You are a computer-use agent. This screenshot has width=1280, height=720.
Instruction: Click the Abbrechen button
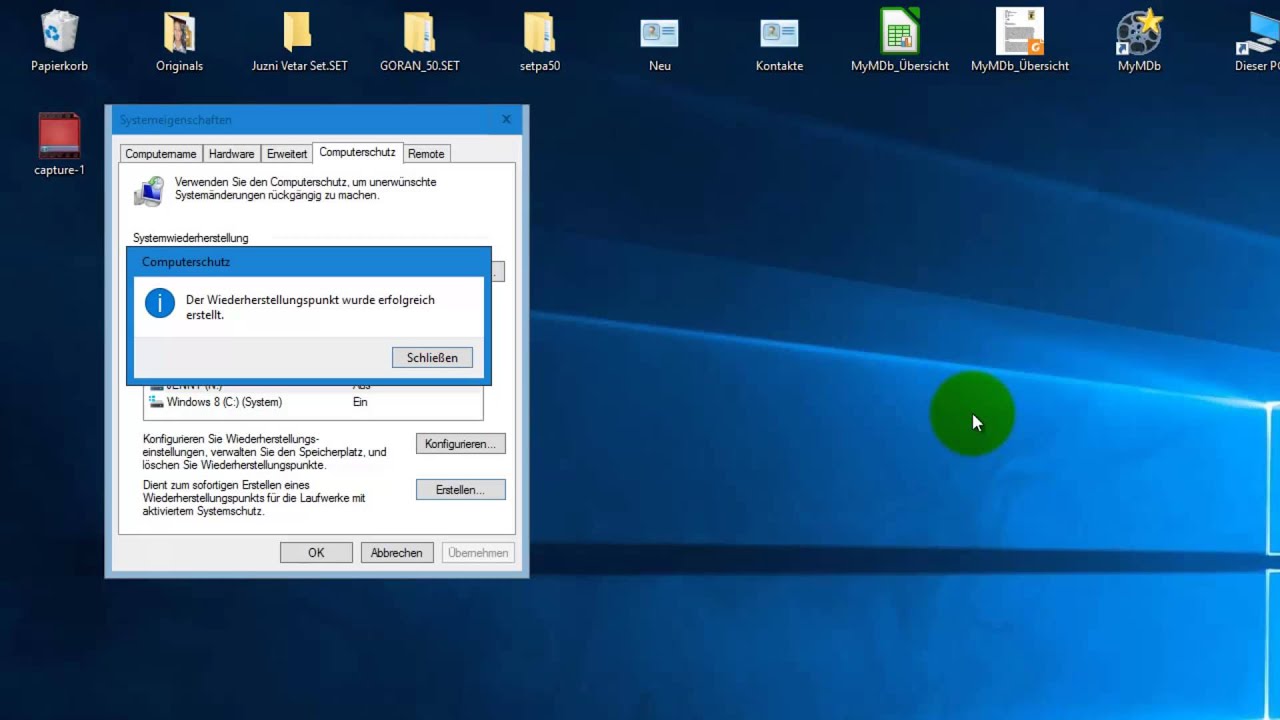pos(397,553)
